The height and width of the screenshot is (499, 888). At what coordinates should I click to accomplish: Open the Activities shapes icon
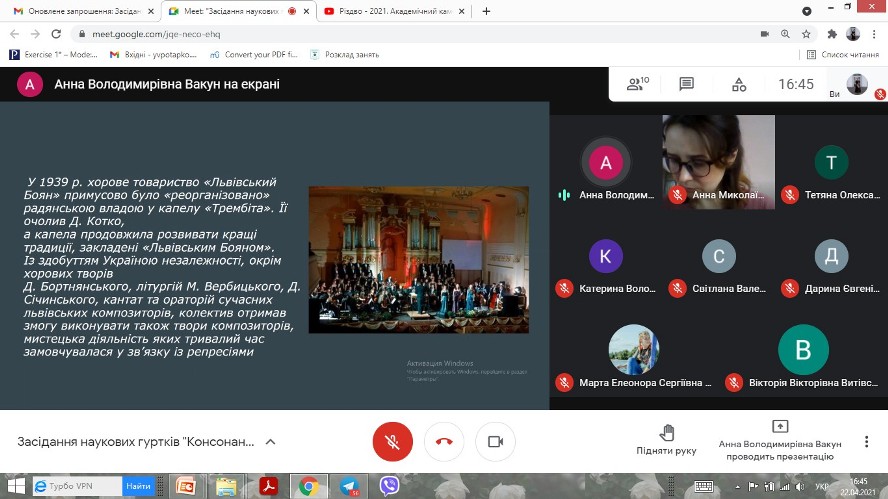click(739, 84)
